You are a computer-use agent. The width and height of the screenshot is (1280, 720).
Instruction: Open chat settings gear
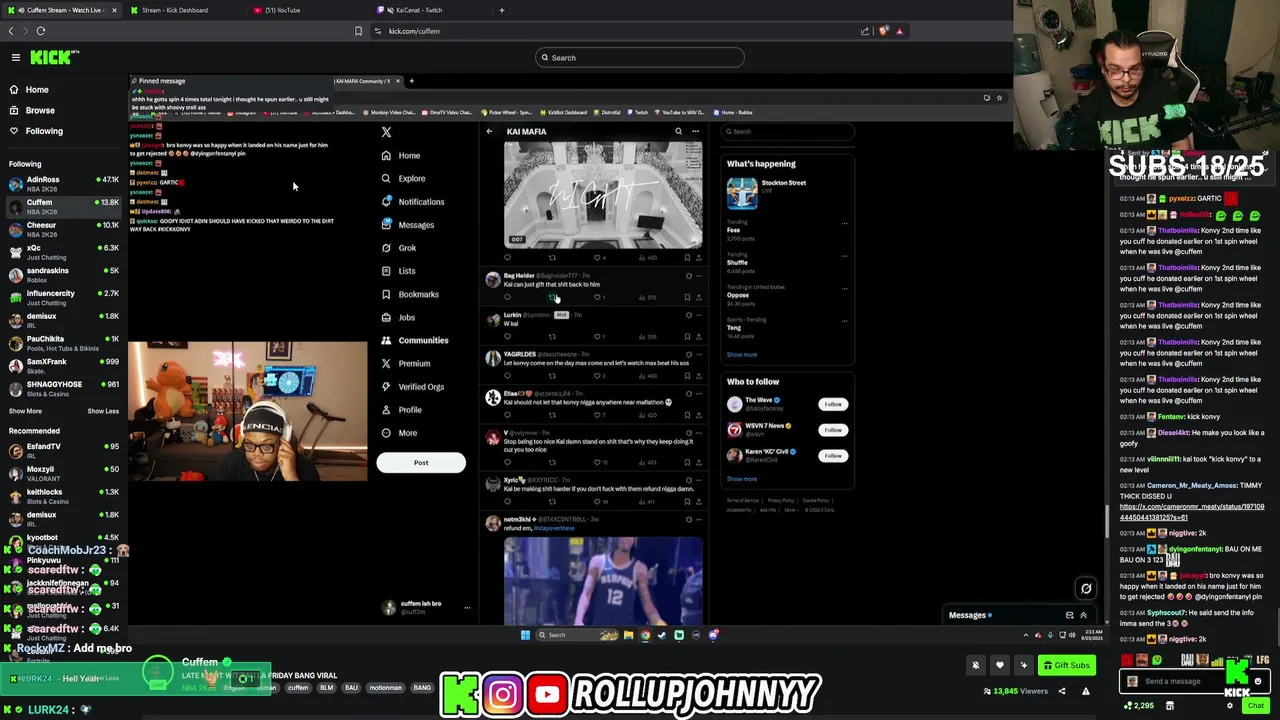tap(1230, 706)
